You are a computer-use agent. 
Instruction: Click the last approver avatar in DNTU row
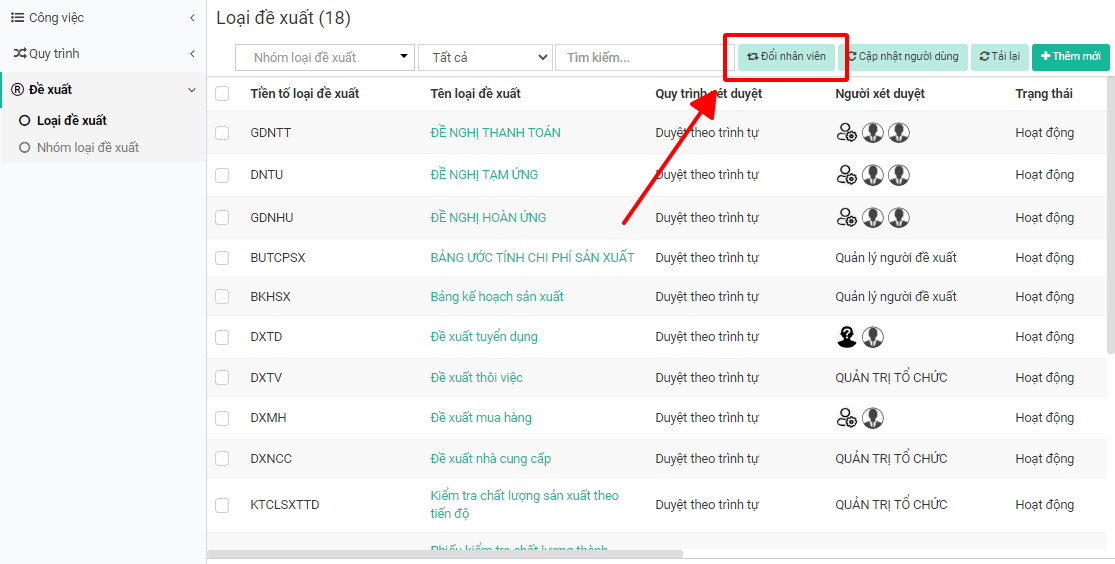pyautogui.click(x=899, y=175)
